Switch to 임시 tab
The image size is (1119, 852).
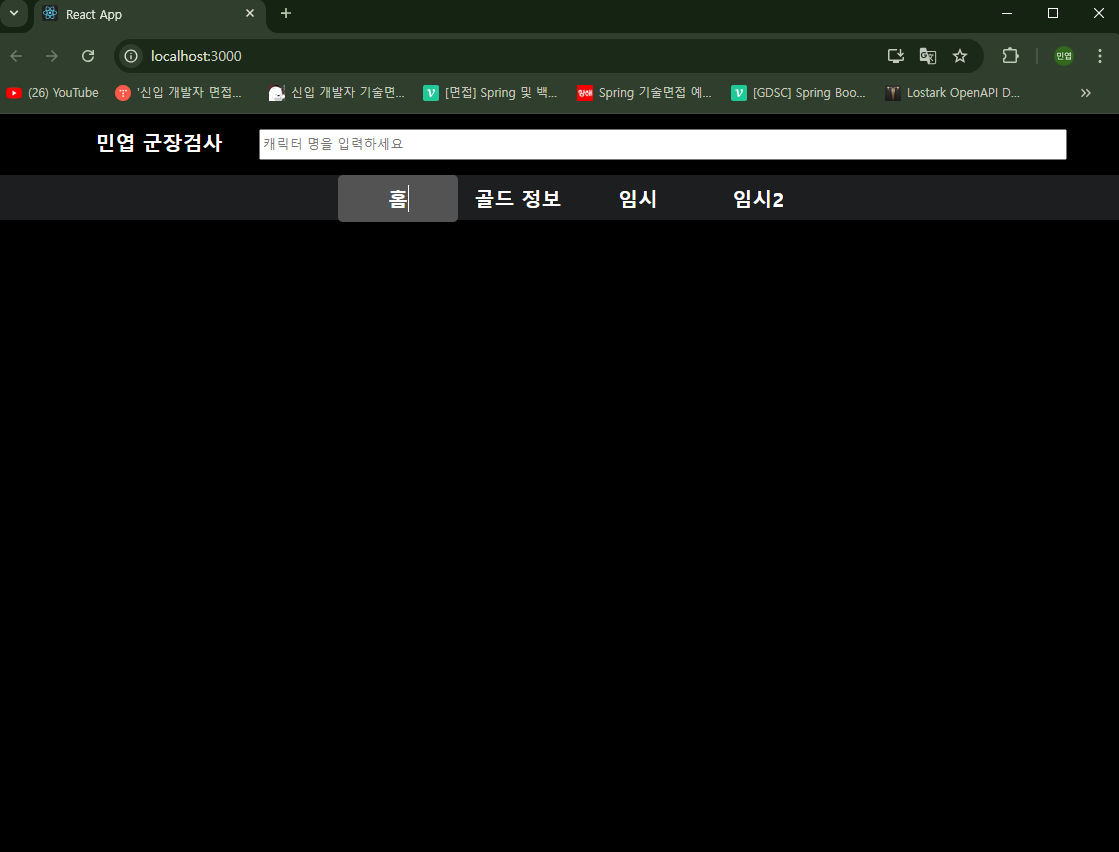(637, 198)
